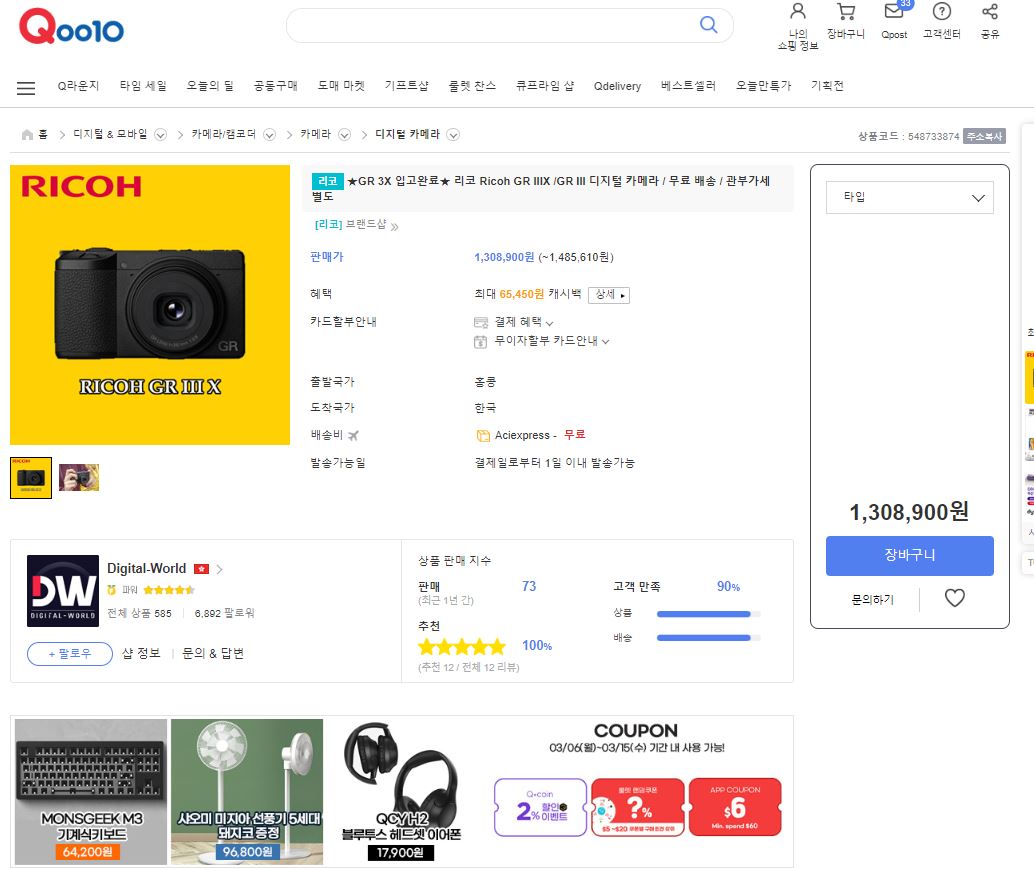Screen dimensions: 1034x869
Task: Click the Qoo10 logo
Action: tap(71, 27)
